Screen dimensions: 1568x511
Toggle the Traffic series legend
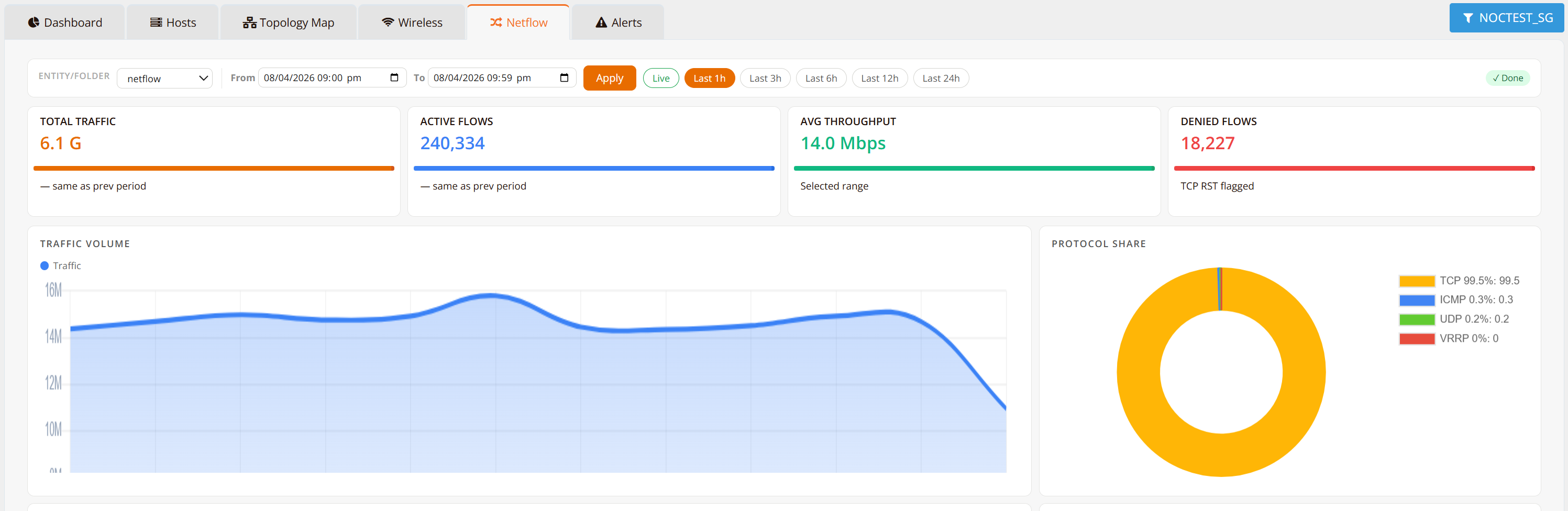[x=60, y=266]
